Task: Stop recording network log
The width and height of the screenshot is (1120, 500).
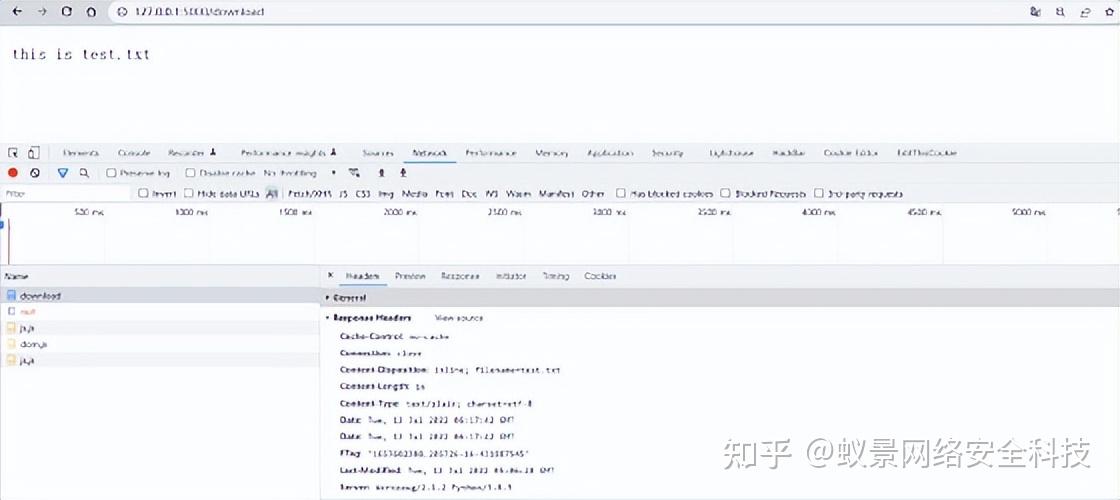Action: 13,173
